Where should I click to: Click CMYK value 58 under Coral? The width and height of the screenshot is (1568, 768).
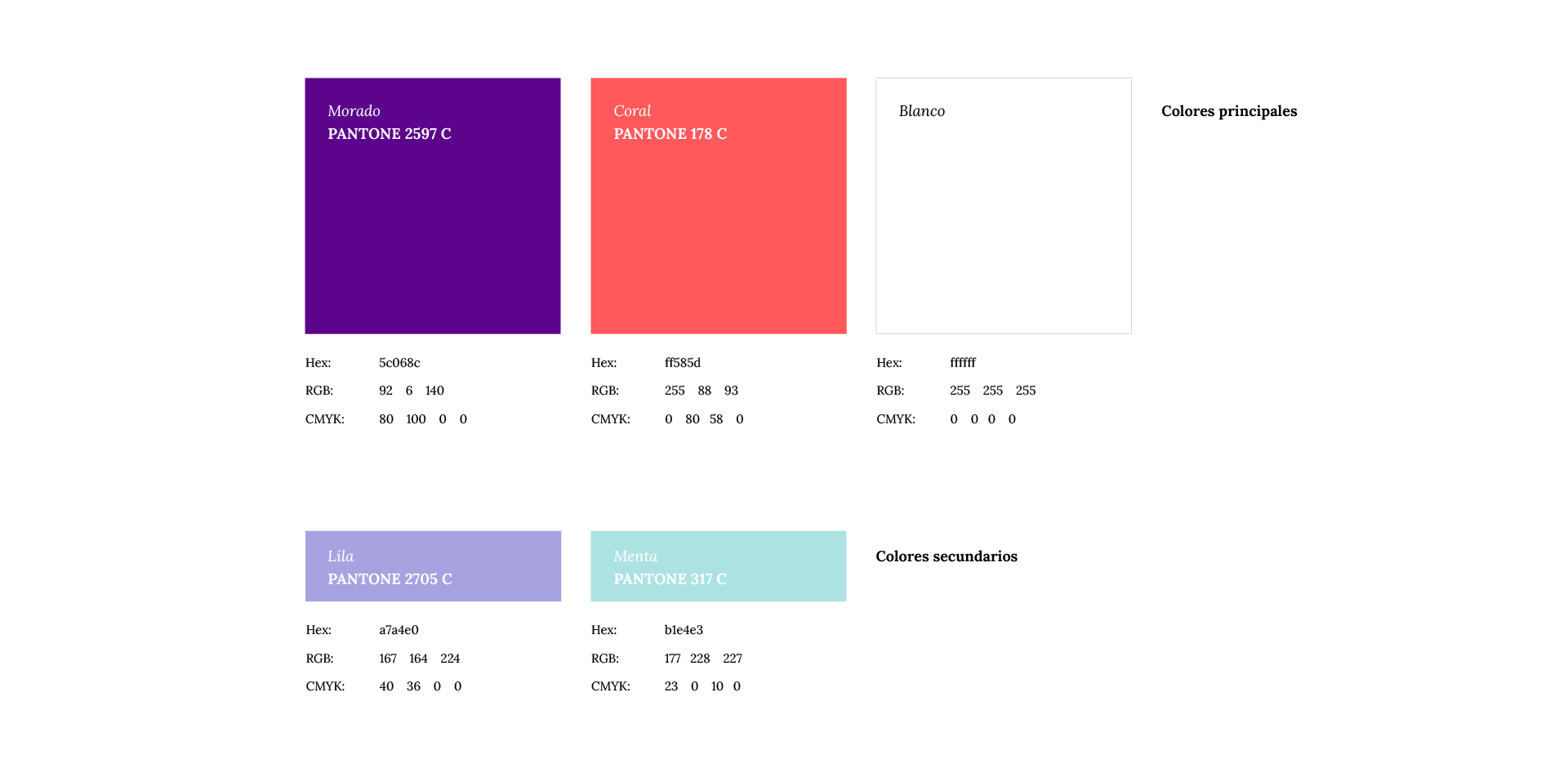coord(716,419)
